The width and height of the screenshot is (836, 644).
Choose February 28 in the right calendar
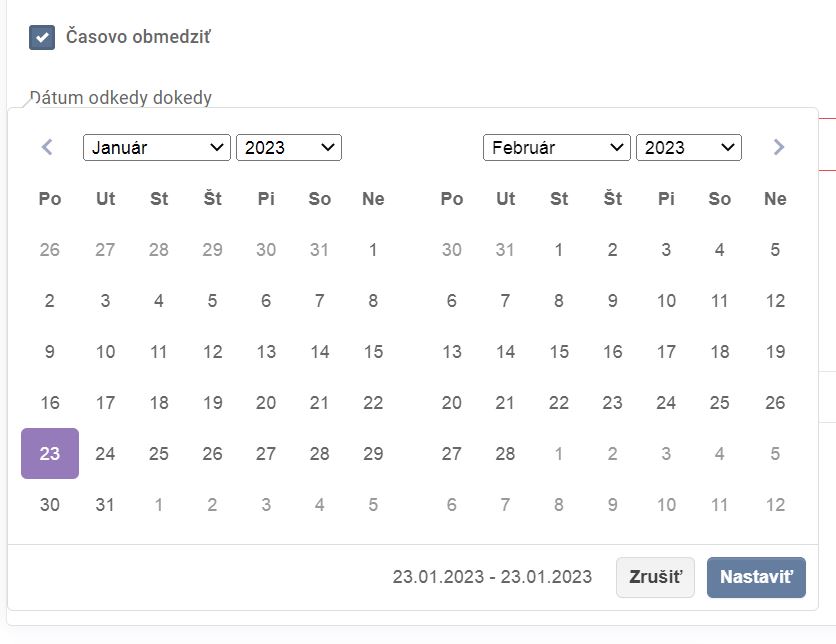[x=506, y=454]
